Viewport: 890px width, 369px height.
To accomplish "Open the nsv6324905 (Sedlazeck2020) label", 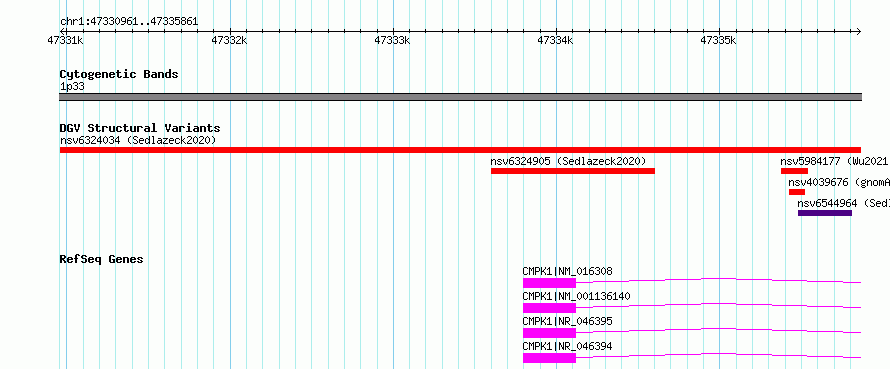I will pyautogui.click(x=568, y=161).
